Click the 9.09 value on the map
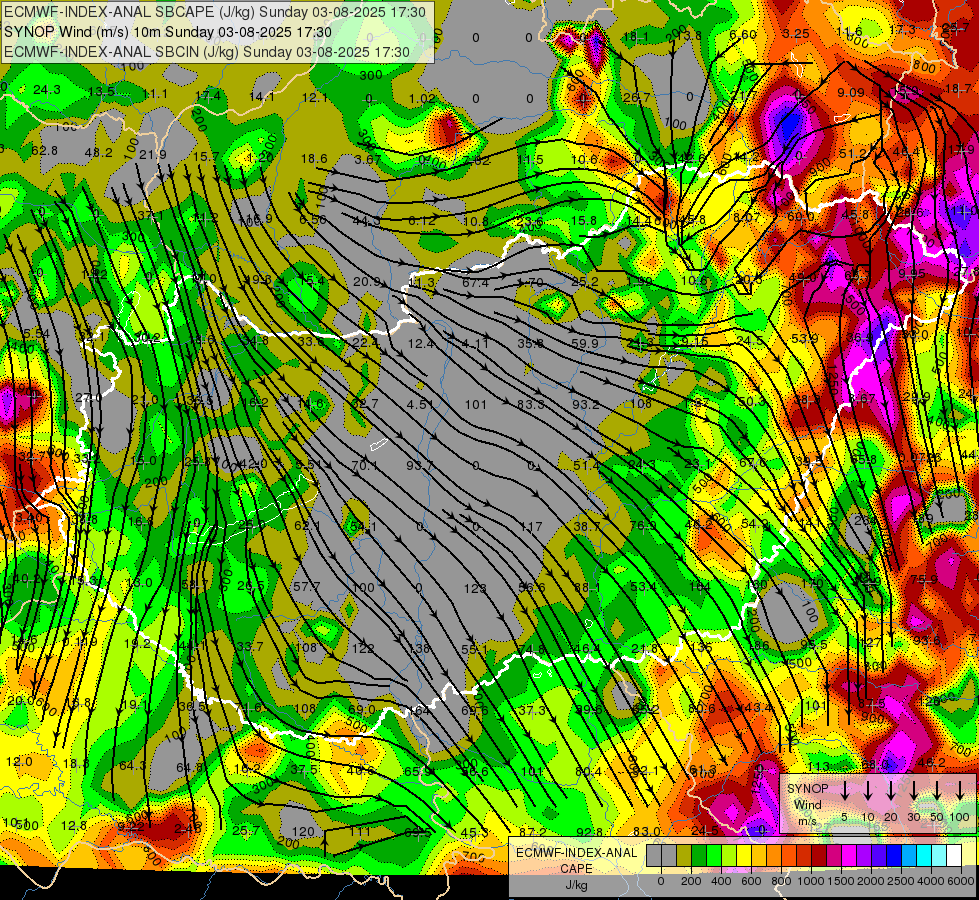 coord(851,93)
